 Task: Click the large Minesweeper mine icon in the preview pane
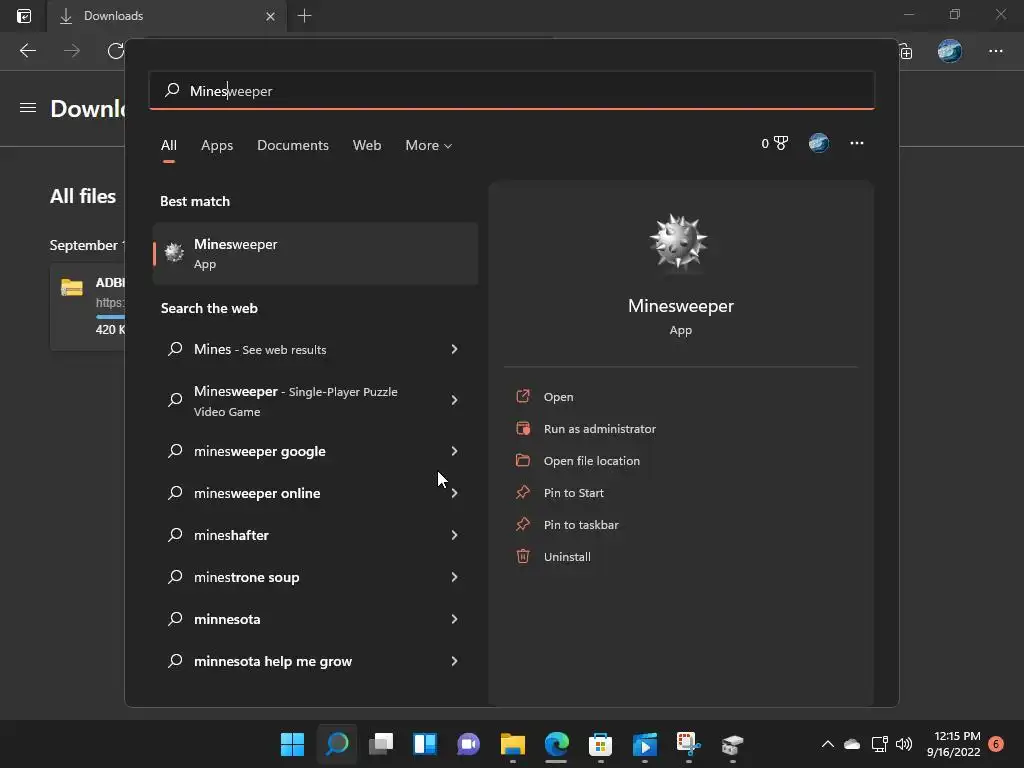click(679, 241)
